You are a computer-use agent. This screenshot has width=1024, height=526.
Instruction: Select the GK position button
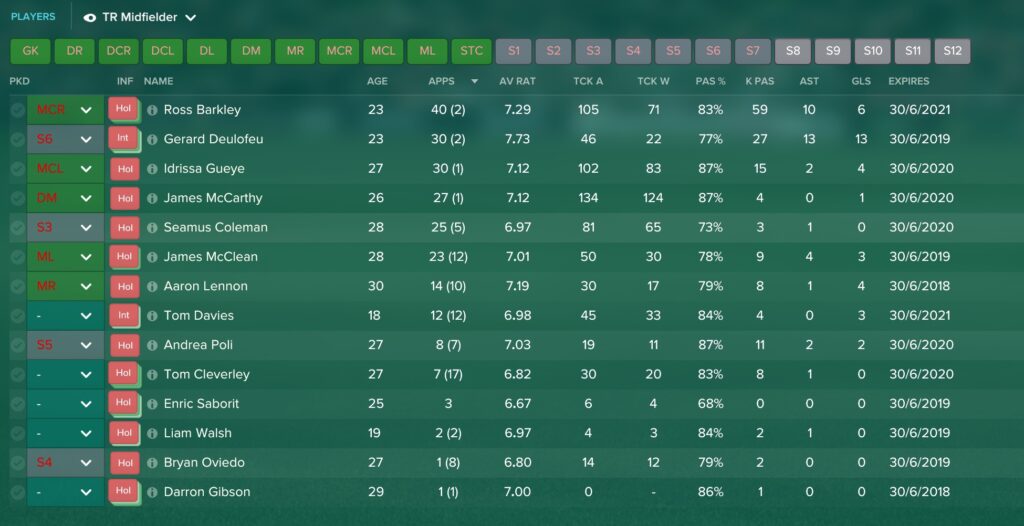pos(30,51)
